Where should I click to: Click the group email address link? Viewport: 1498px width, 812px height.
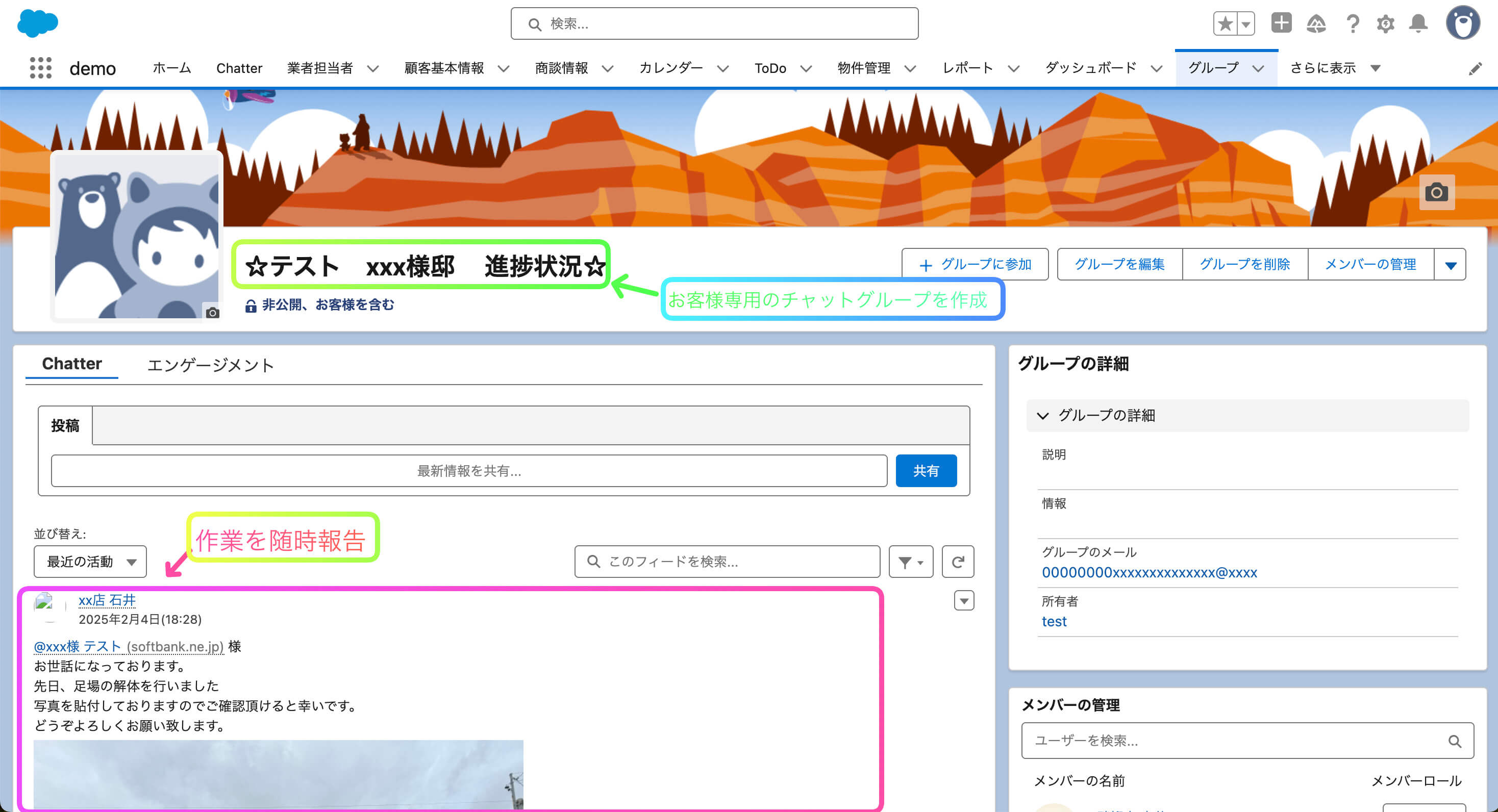[x=1149, y=572]
